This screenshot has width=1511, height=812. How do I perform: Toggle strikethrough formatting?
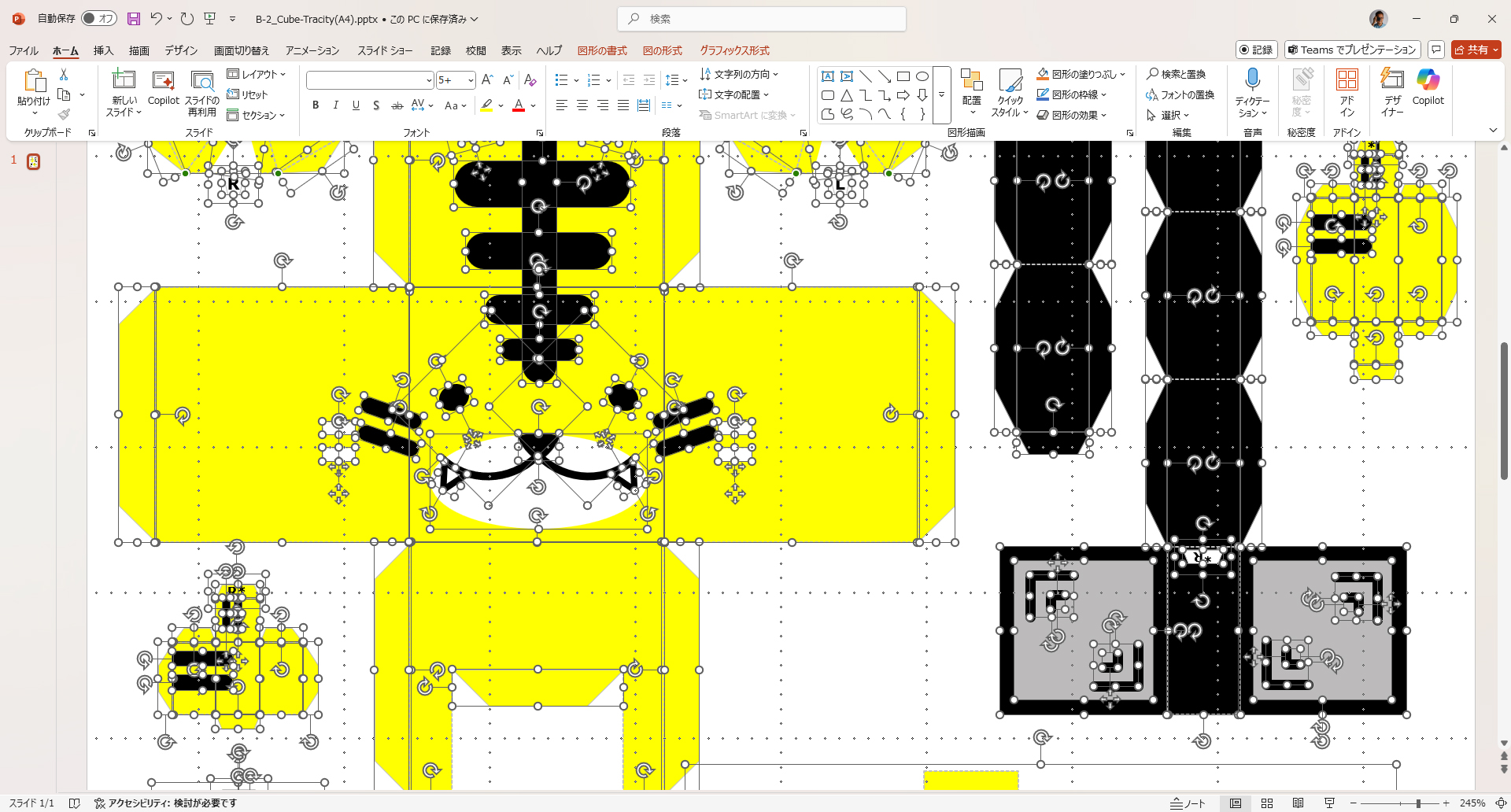pos(397,105)
